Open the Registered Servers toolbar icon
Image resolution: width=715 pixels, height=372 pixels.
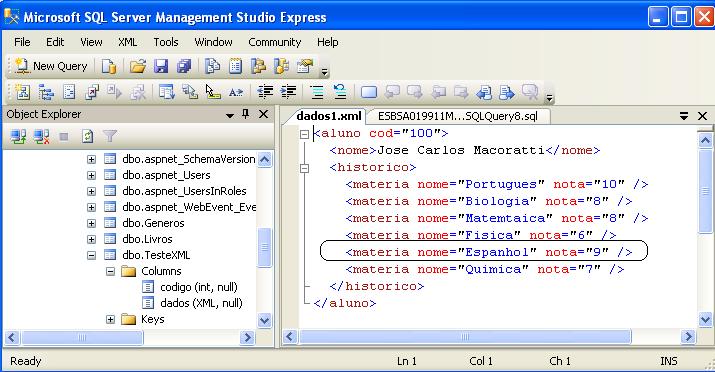[x=212, y=67]
